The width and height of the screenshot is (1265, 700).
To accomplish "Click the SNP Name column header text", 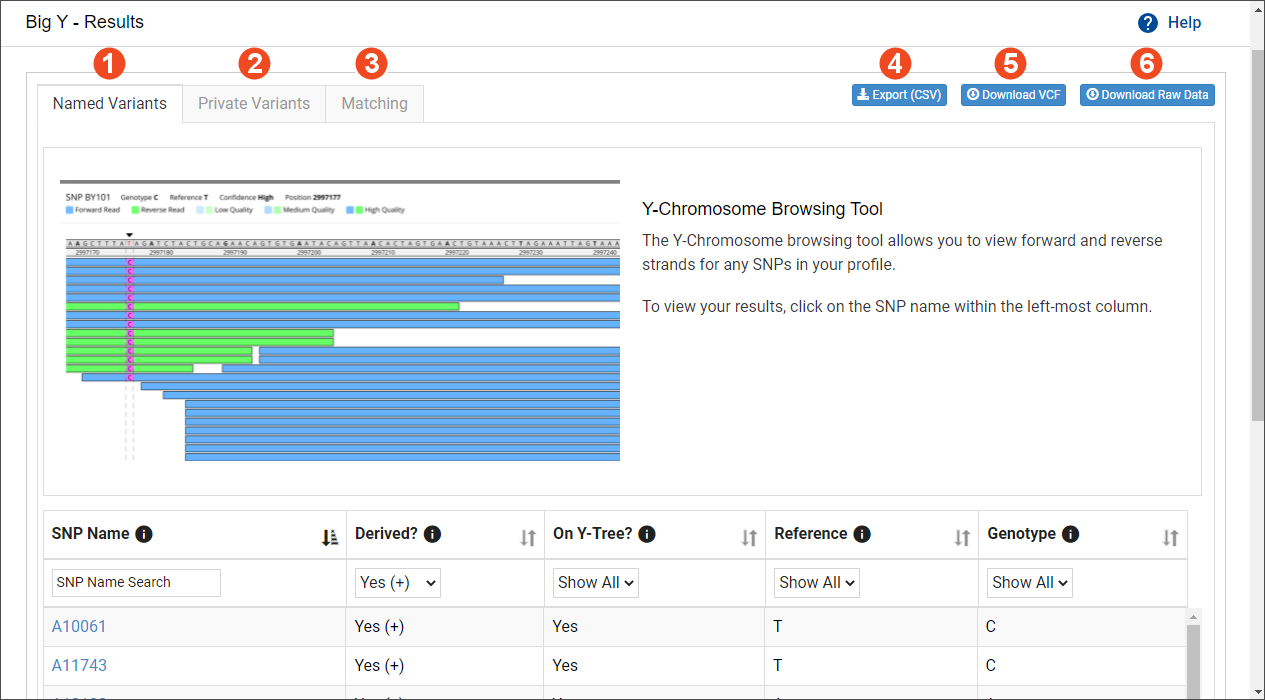I will tap(90, 534).
